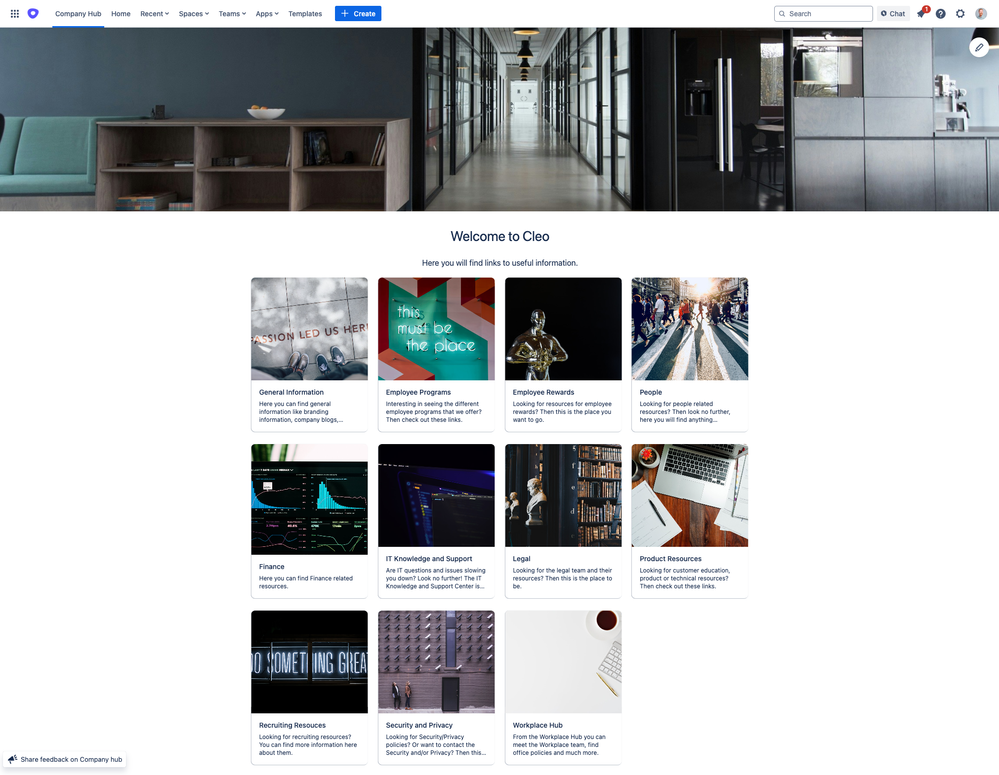Expand the Apps dropdown
The image size is (999, 775).
point(267,13)
